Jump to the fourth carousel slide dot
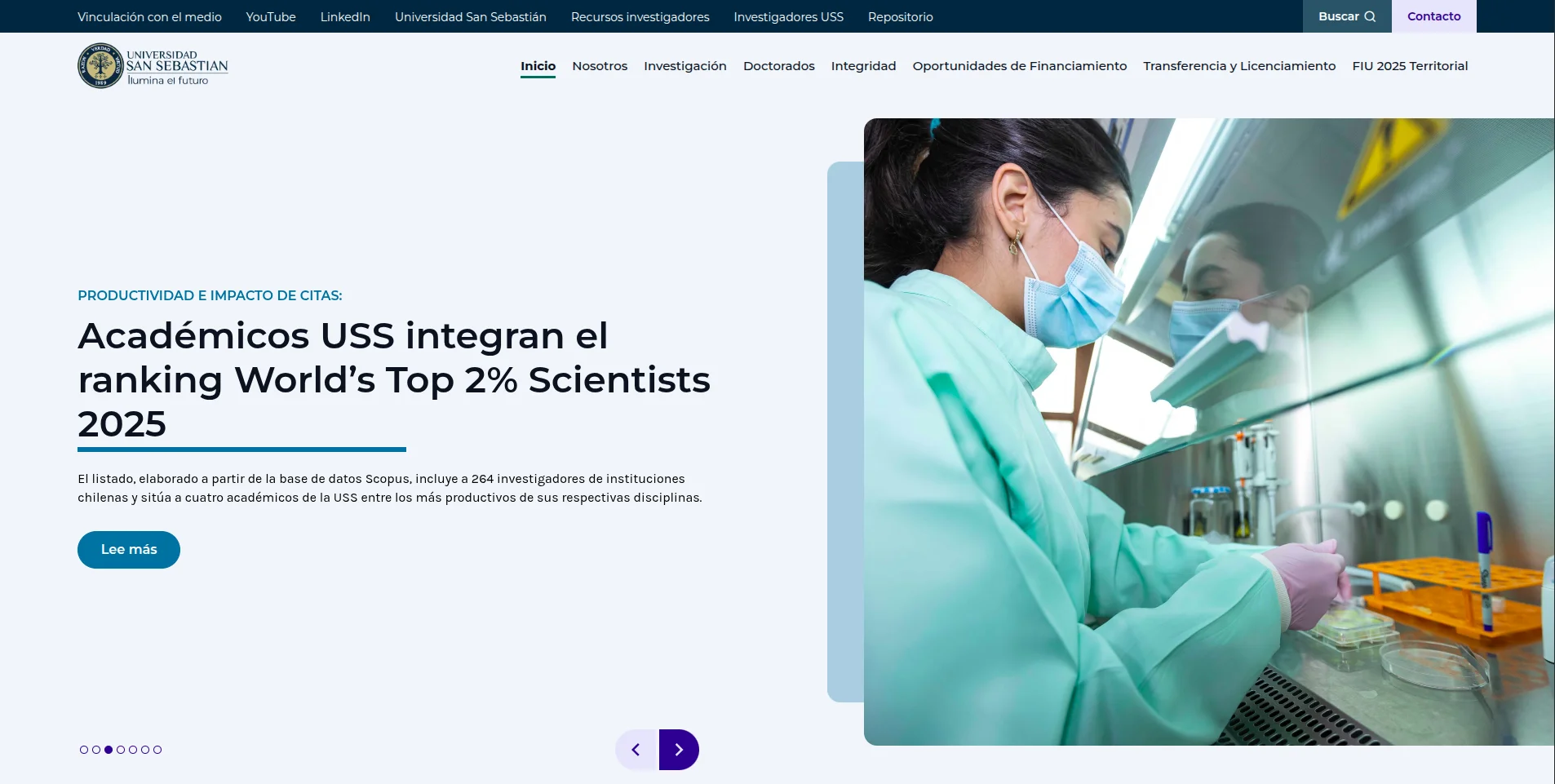The height and width of the screenshot is (784, 1555). tap(121, 750)
